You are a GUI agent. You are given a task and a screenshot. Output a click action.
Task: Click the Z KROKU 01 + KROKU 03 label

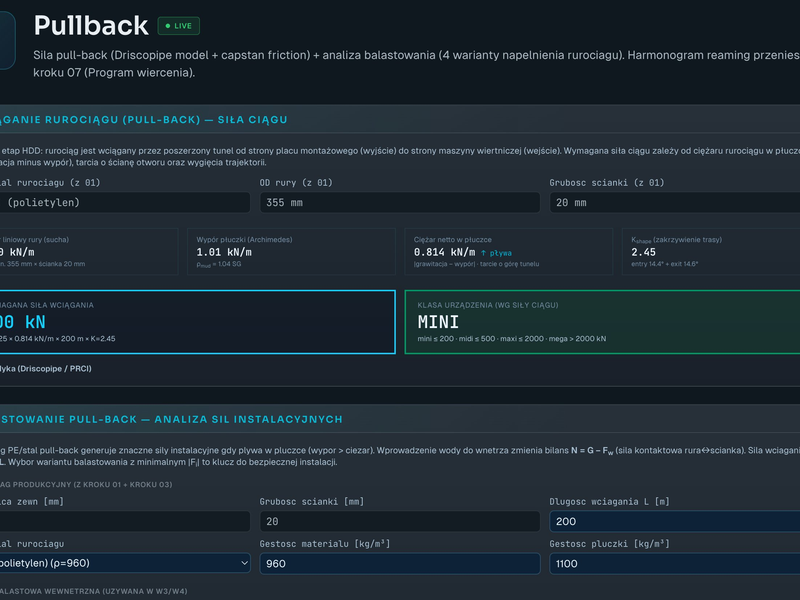pos(86,484)
